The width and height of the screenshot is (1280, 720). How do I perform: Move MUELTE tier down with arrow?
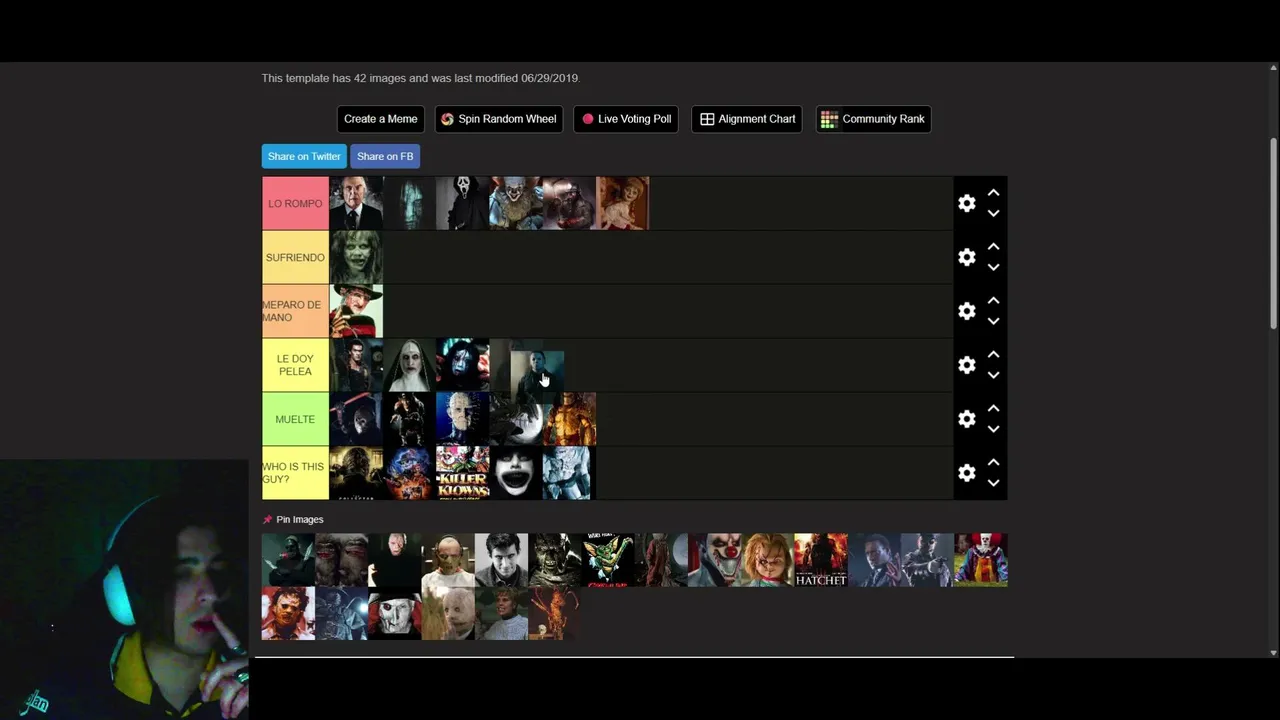993,429
